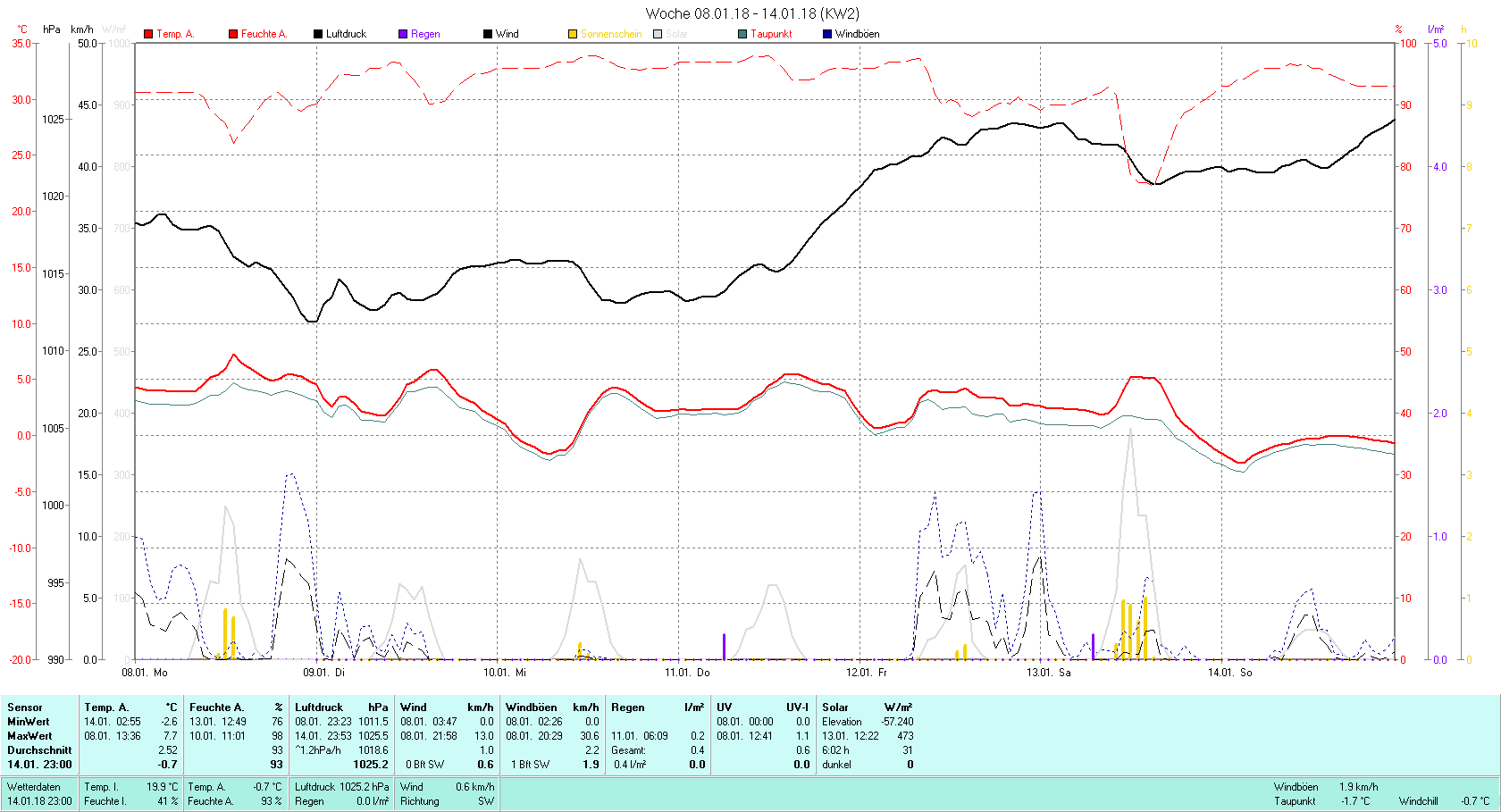
Task: Click the 10.01. Mi date label
Action: coord(505,672)
